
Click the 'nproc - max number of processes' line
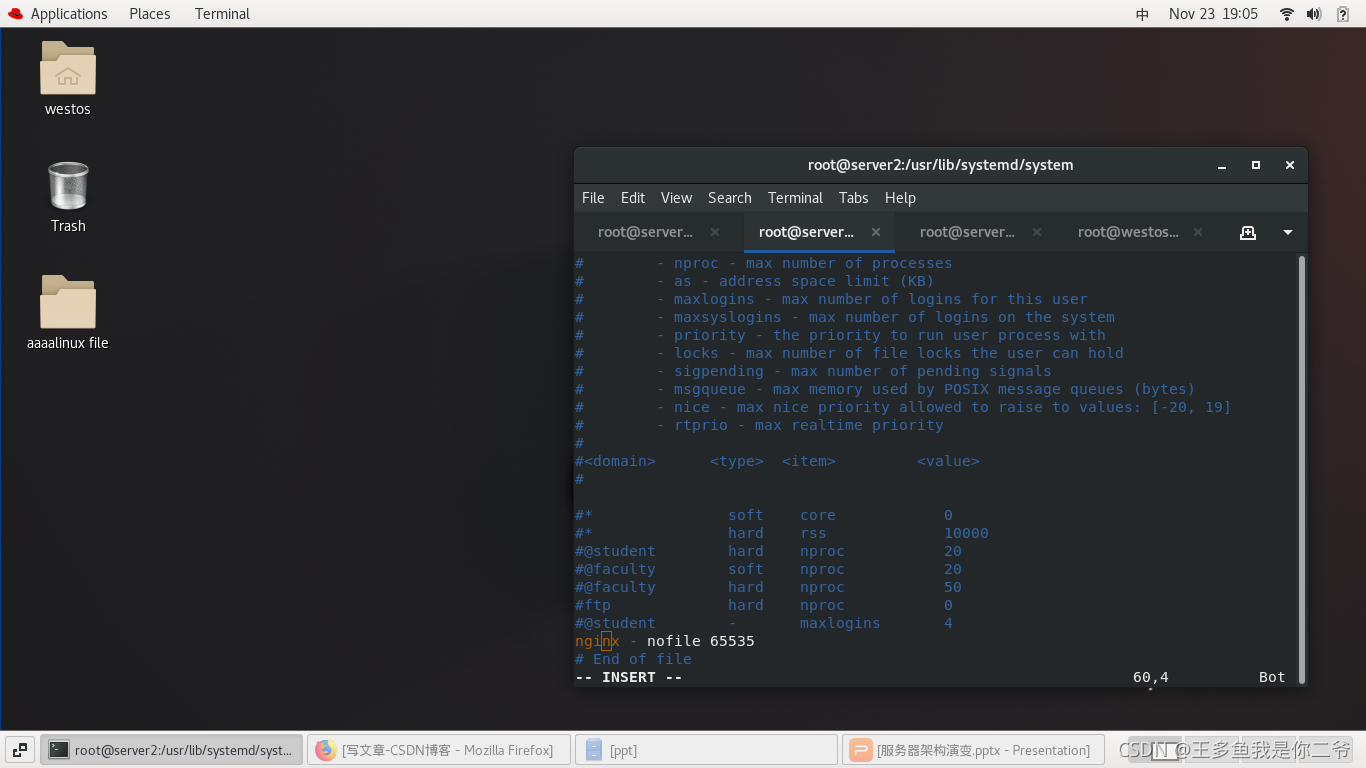coord(764,263)
